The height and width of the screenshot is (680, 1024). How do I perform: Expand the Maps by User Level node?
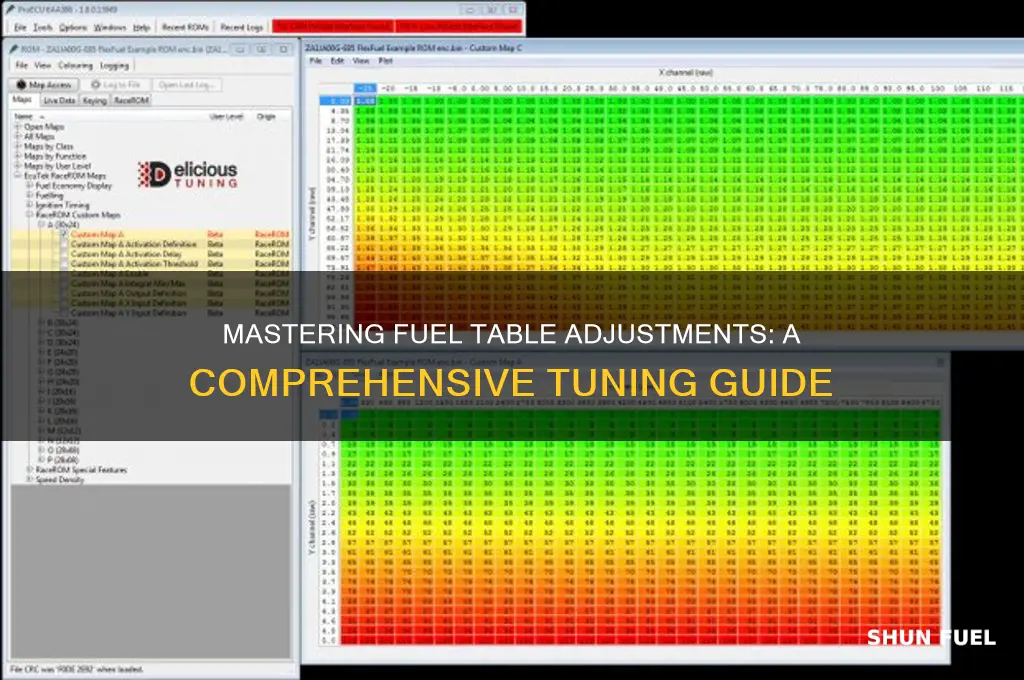pyautogui.click(x=18, y=166)
